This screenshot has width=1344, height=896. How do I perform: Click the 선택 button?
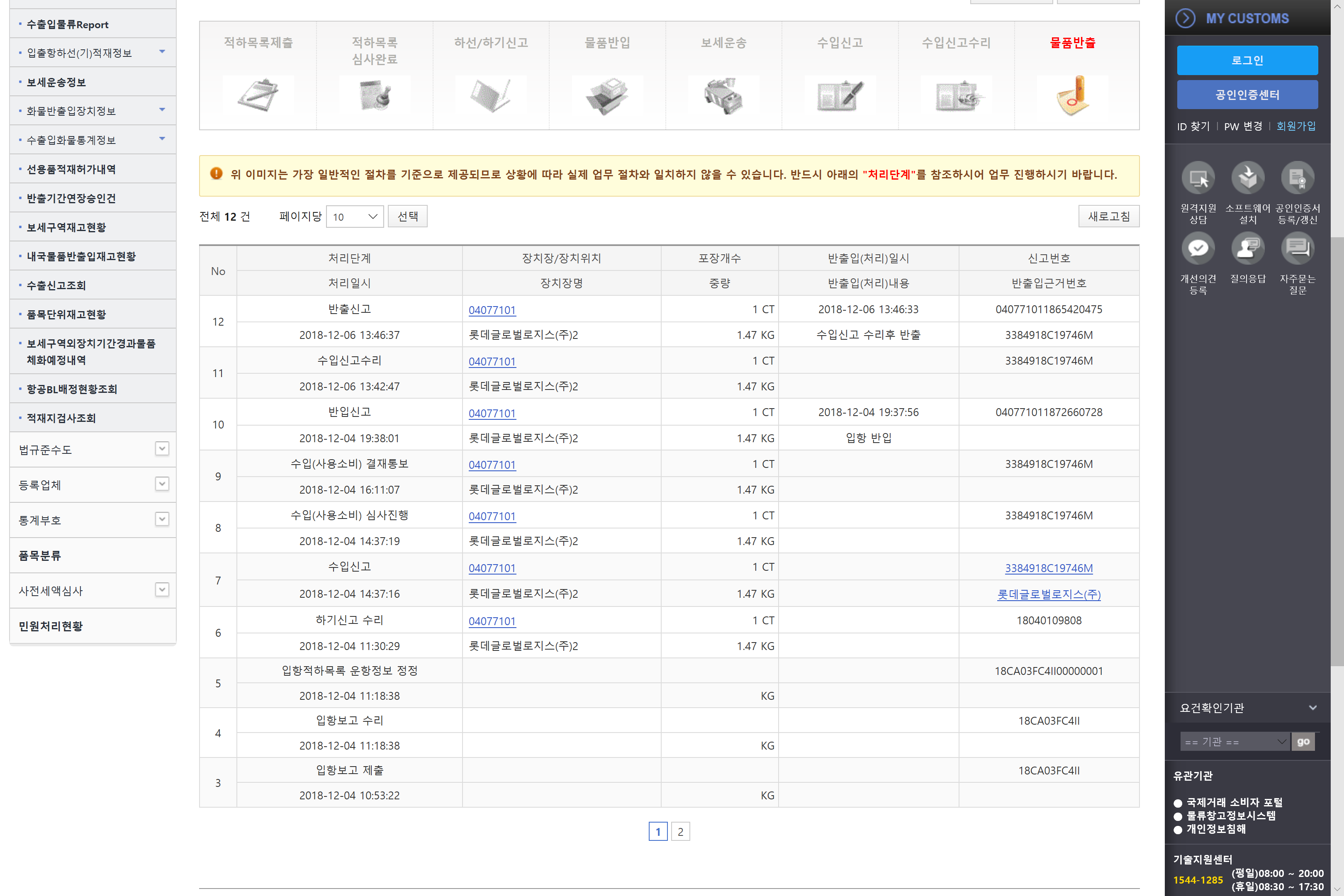[x=407, y=216]
